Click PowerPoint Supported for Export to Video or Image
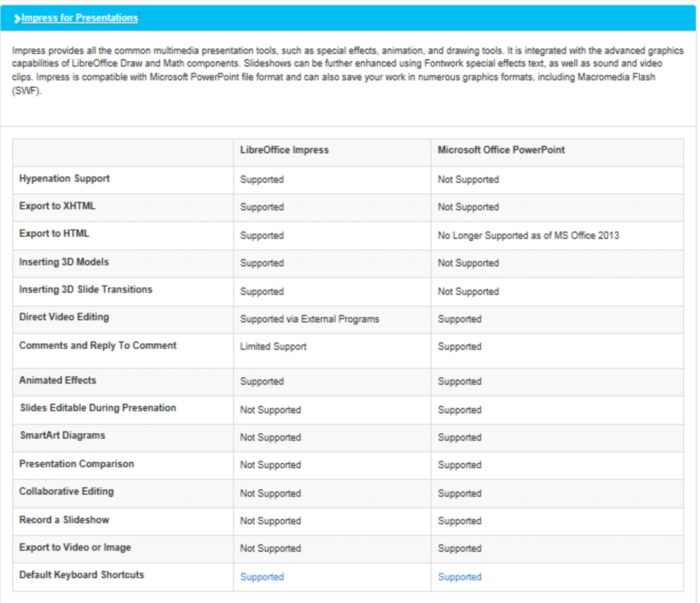The image size is (700, 603). pyautogui.click(x=460, y=549)
